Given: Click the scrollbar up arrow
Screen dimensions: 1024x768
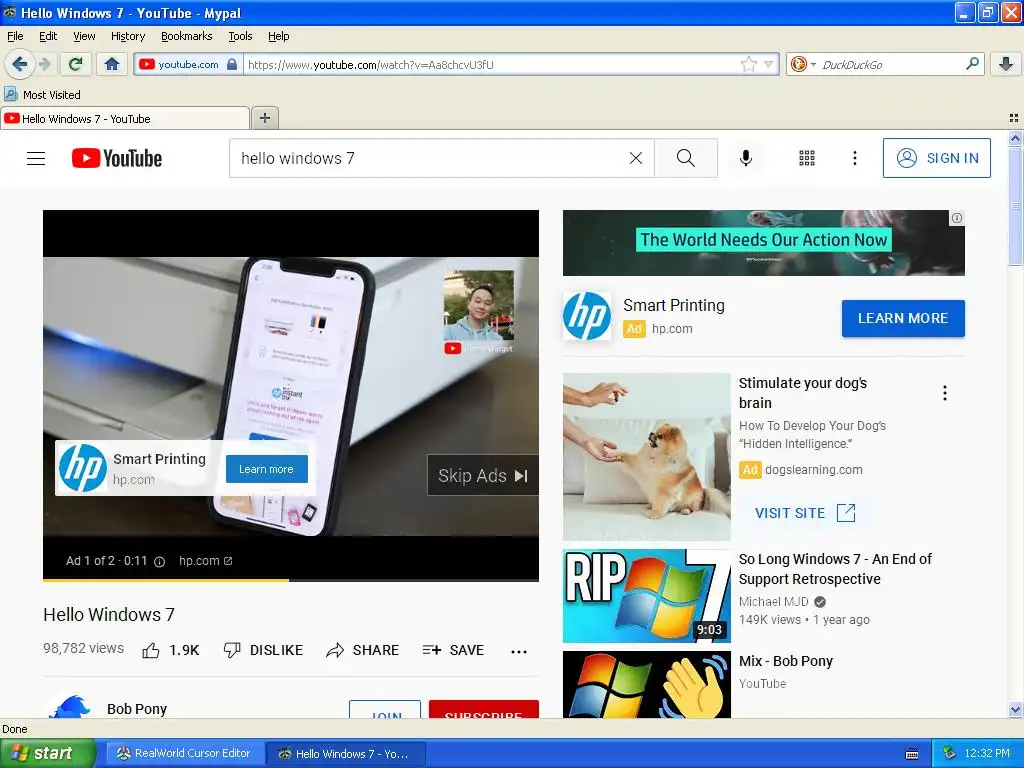Looking at the screenshot, I should click(x=1015, y=138).
